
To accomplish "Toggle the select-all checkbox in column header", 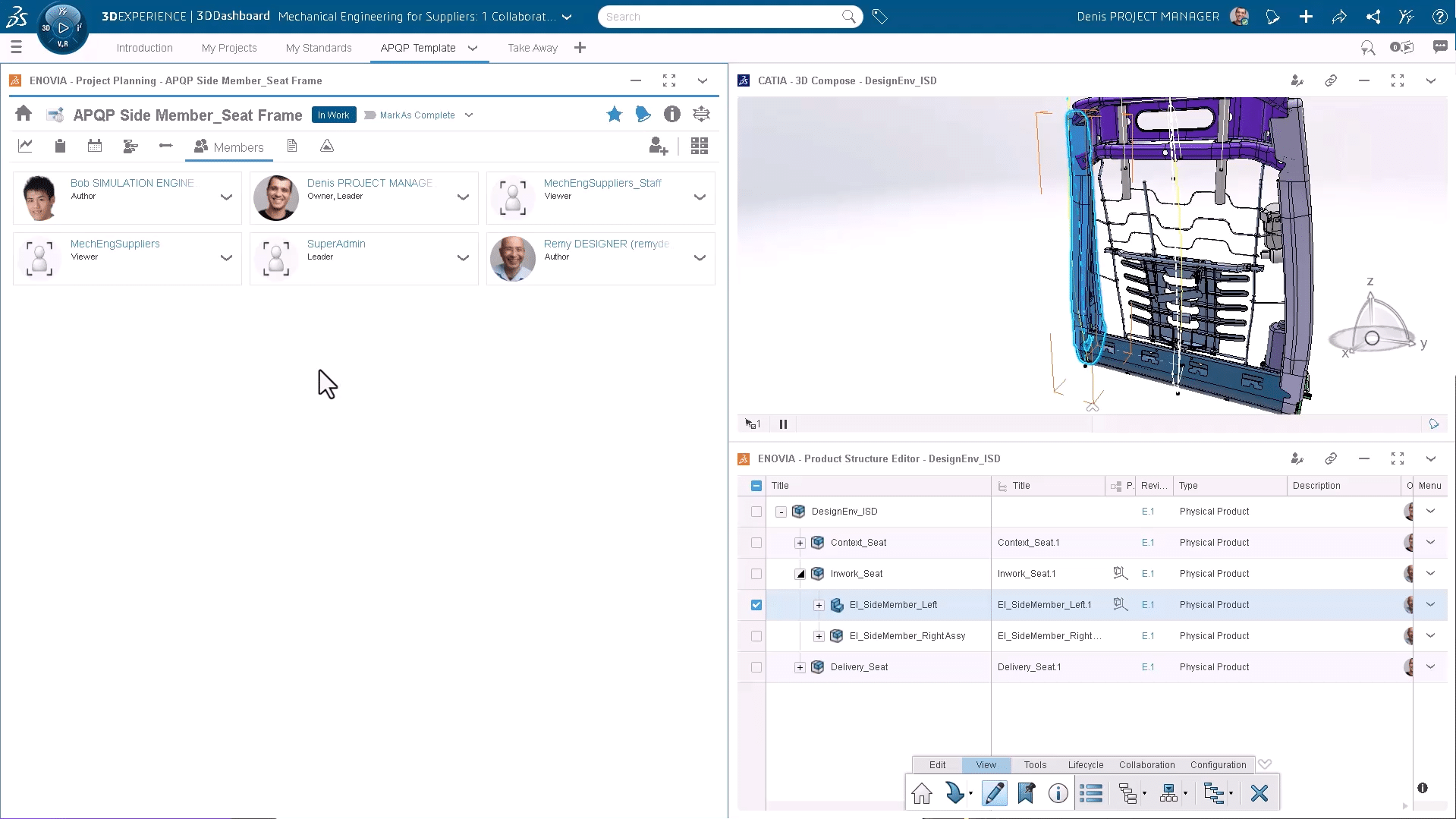I will [x=756, y=485].
